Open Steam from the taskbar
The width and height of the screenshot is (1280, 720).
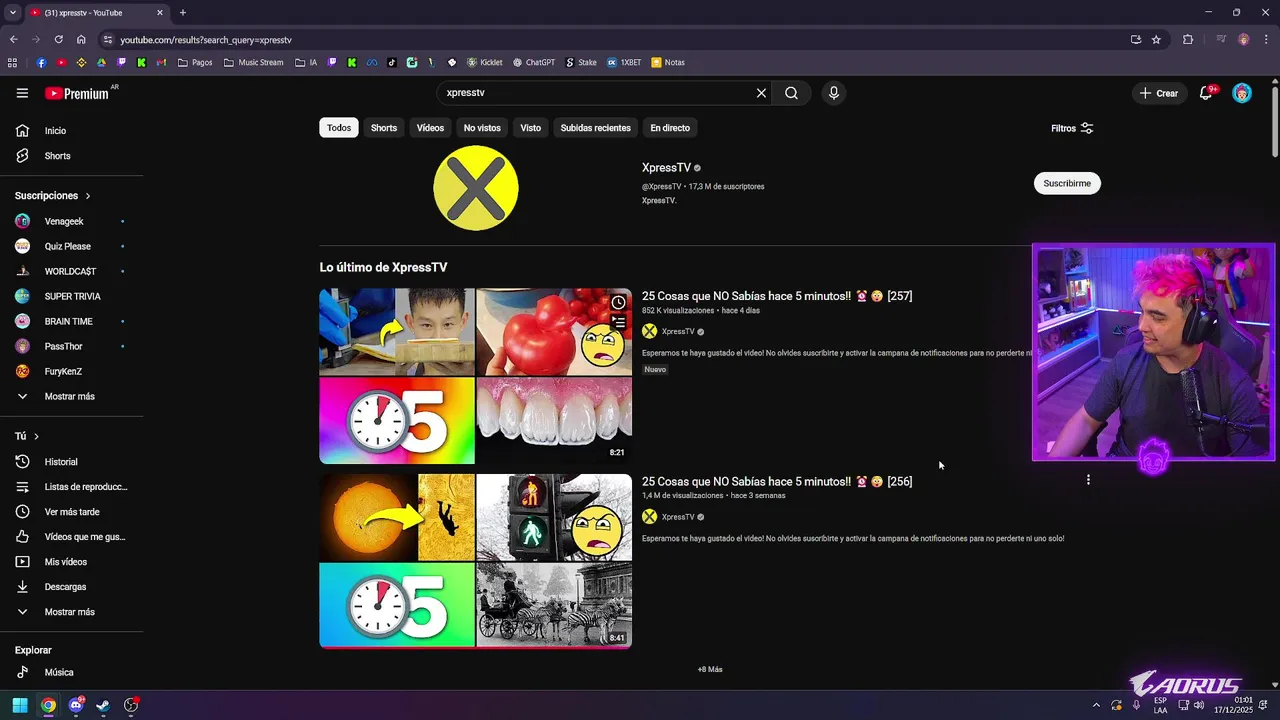[103, 705]
